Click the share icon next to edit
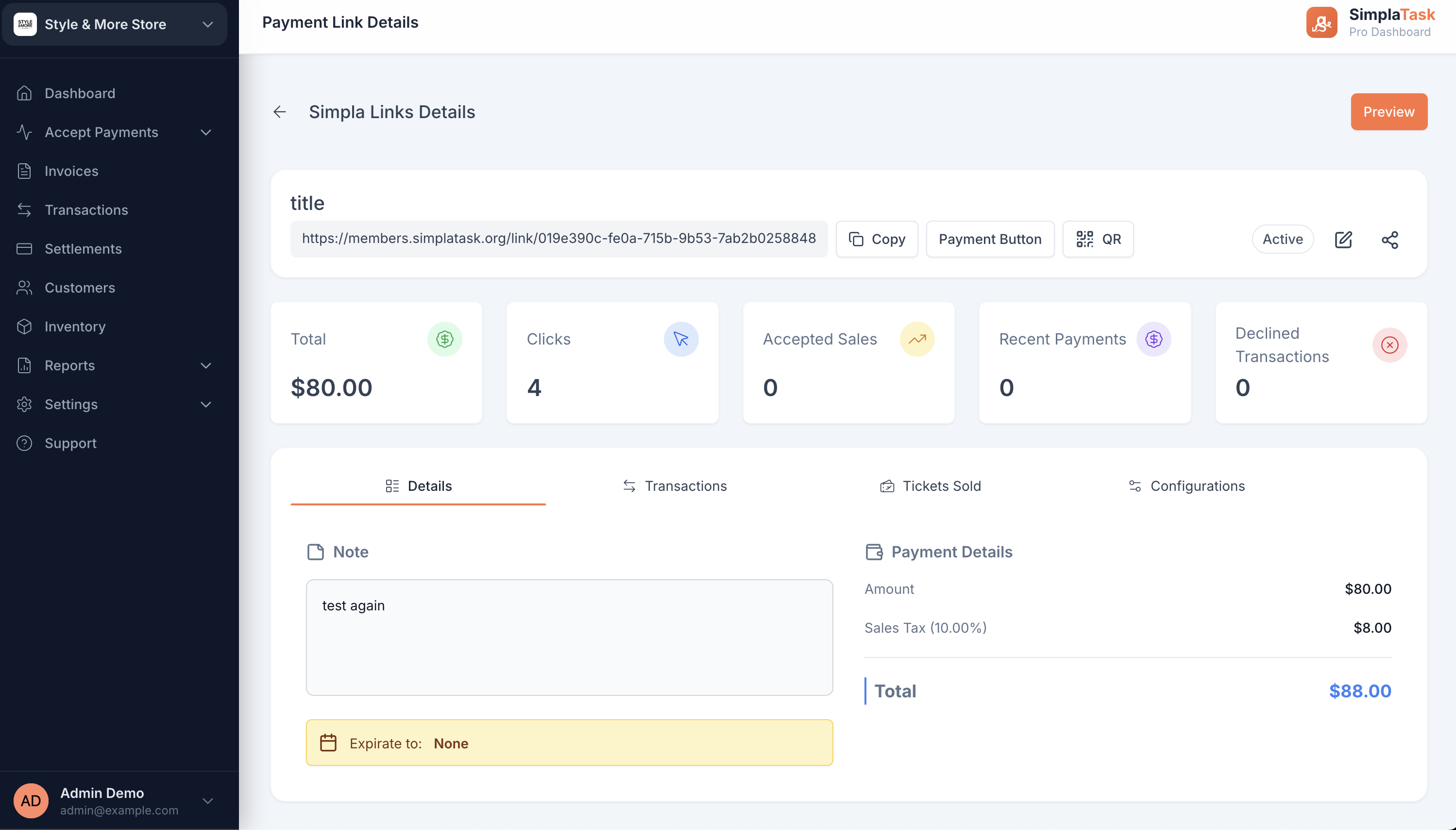The image size is (1456, 830). tap(1390, 240)
